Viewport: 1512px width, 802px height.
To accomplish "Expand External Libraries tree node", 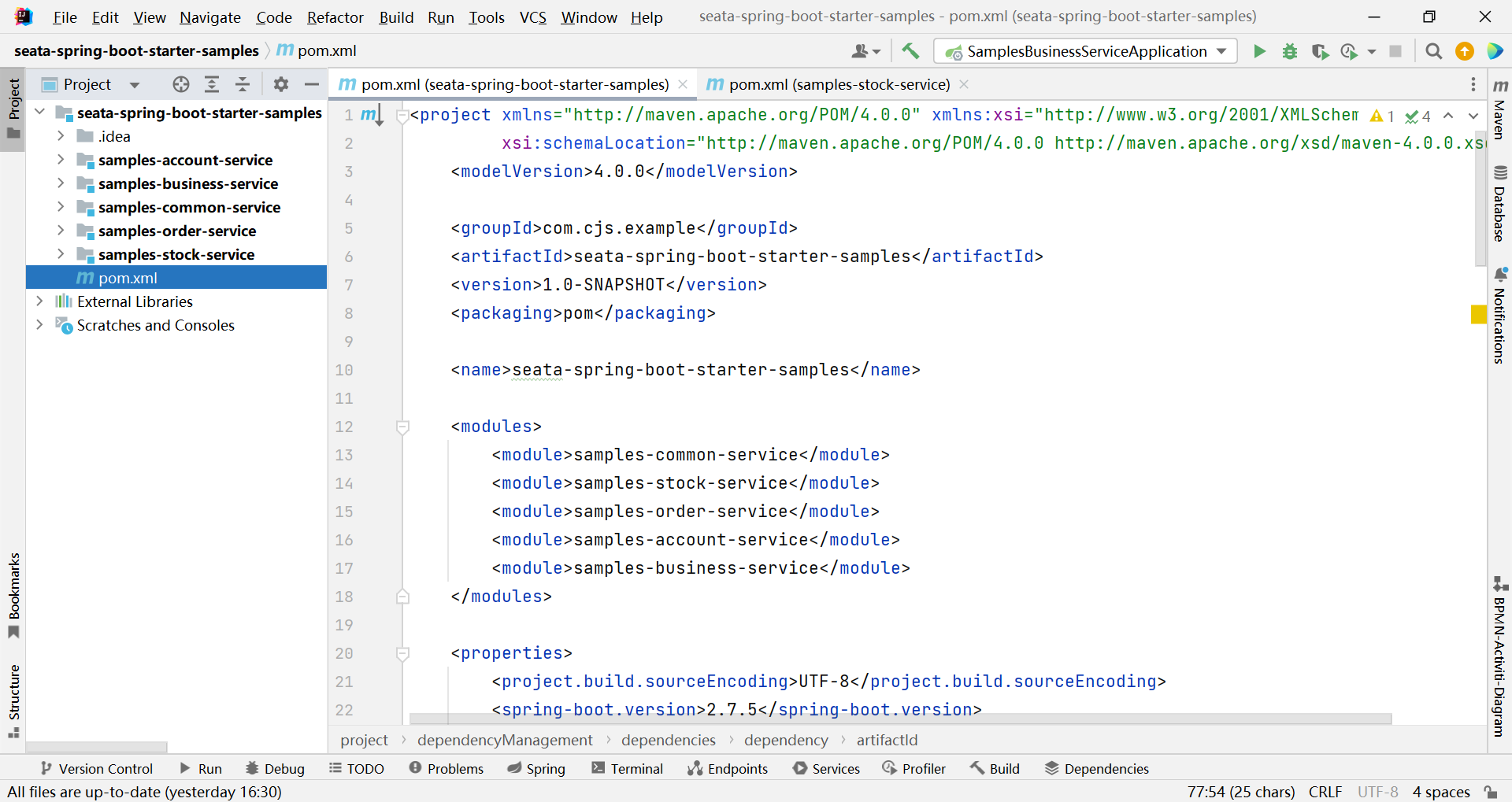I will pyautogui.click(x=39, y=301).
